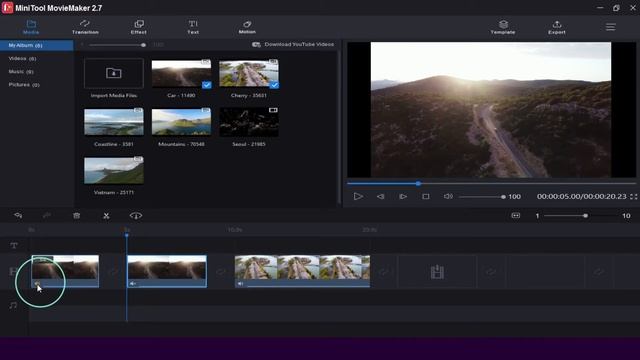
Task: Click the MiniTool MovieMaker logo icon
Action: tap(7, 7)
